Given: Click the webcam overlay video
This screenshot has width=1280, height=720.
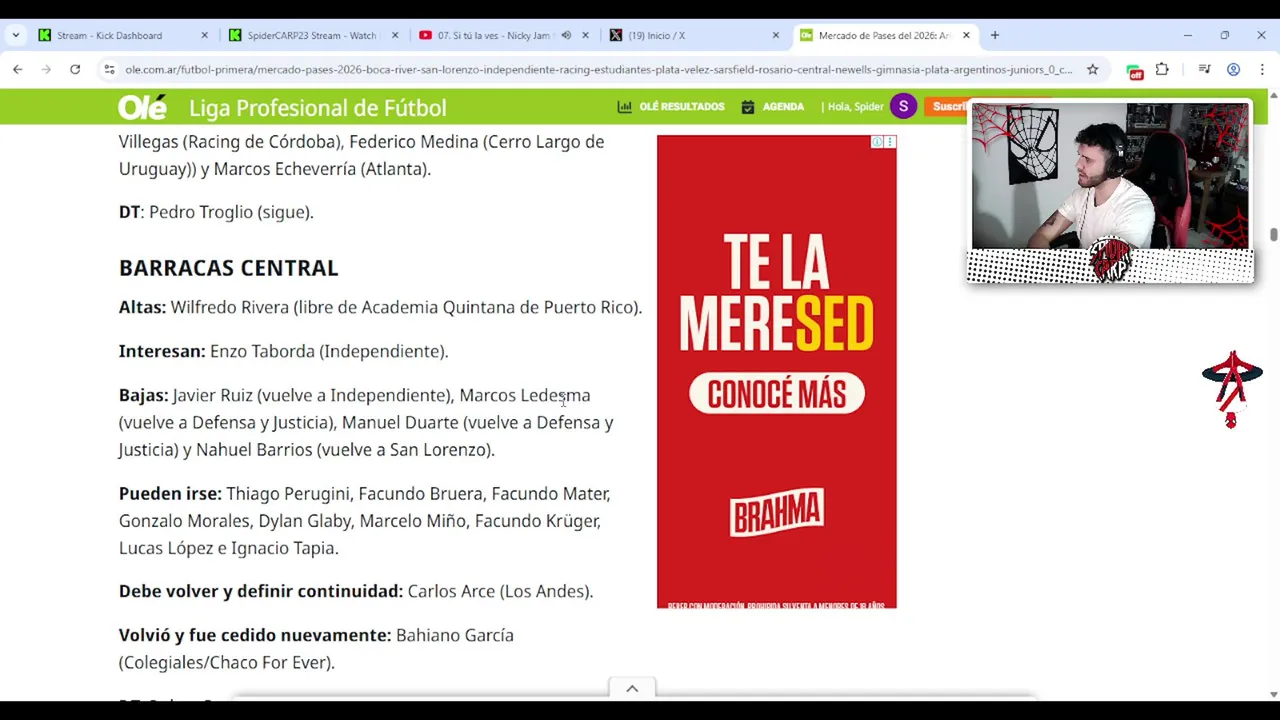Looking at the screenshot, I should click(x=1110, y=176).
